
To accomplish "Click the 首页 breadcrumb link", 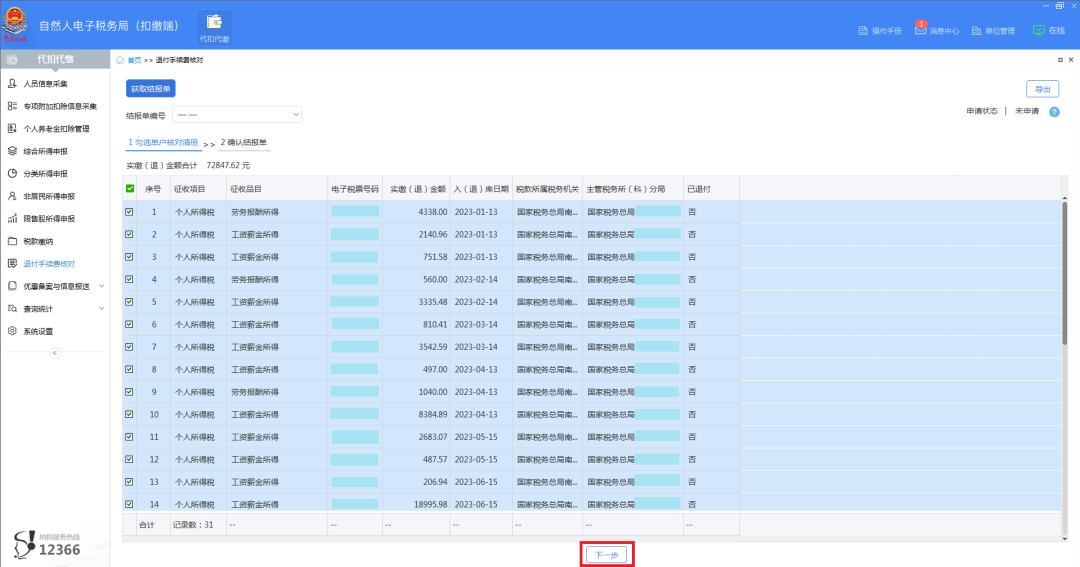I will pyautogui.click(x=134, y=60).
